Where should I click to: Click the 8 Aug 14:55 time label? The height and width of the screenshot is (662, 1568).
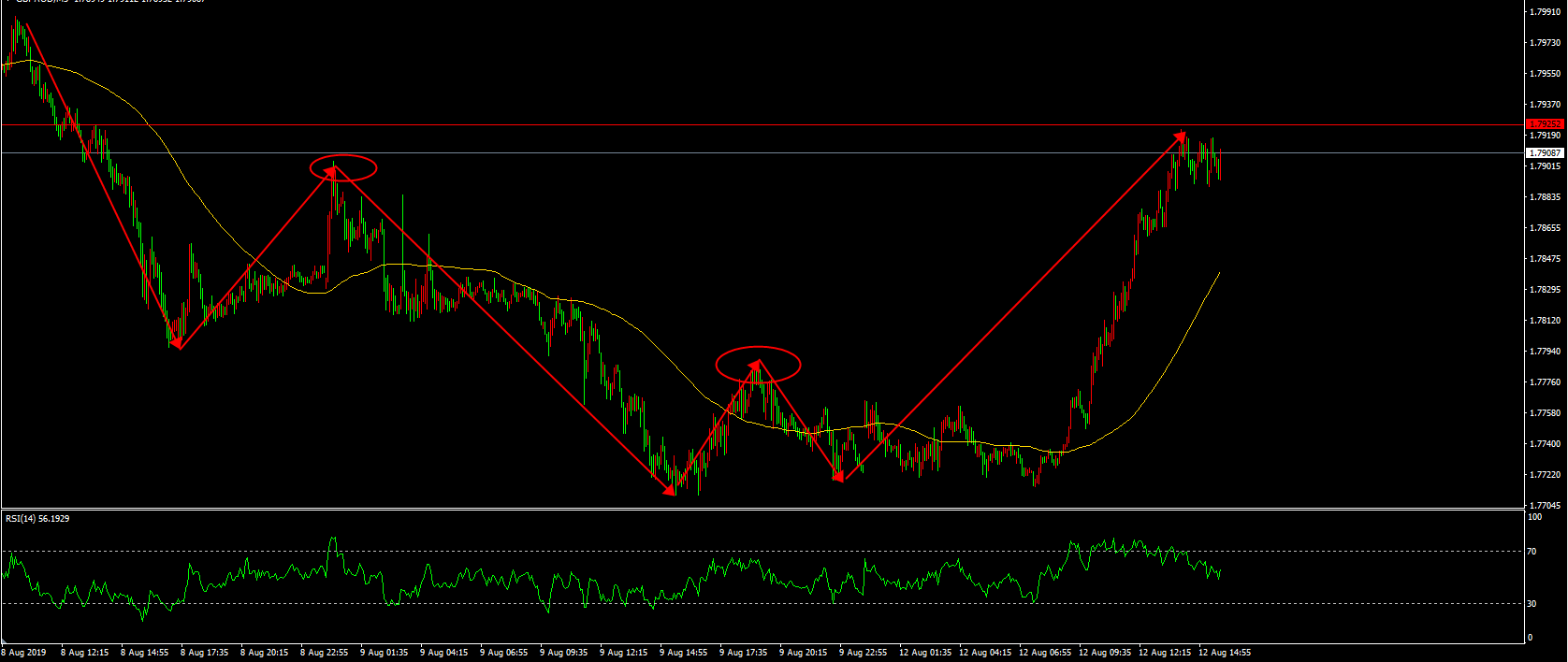(145, 653)
